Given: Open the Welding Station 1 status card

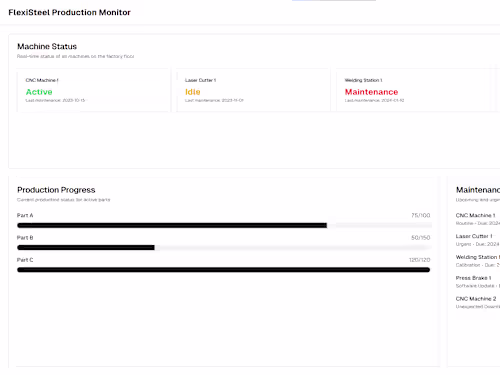Looking at the screenshot, I should (x=413, y=90).
